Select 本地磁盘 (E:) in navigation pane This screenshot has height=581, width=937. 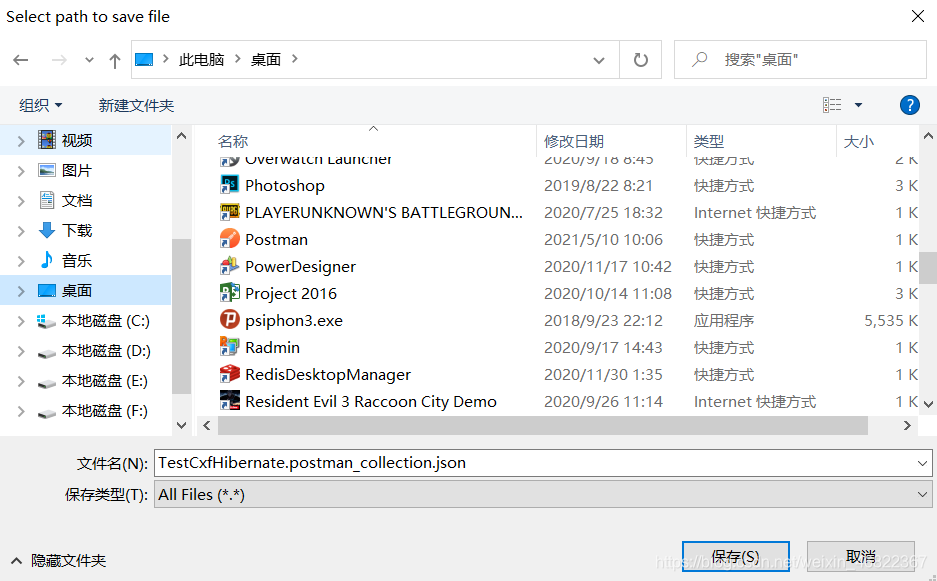pyautogui.click(x=105, y=381)
